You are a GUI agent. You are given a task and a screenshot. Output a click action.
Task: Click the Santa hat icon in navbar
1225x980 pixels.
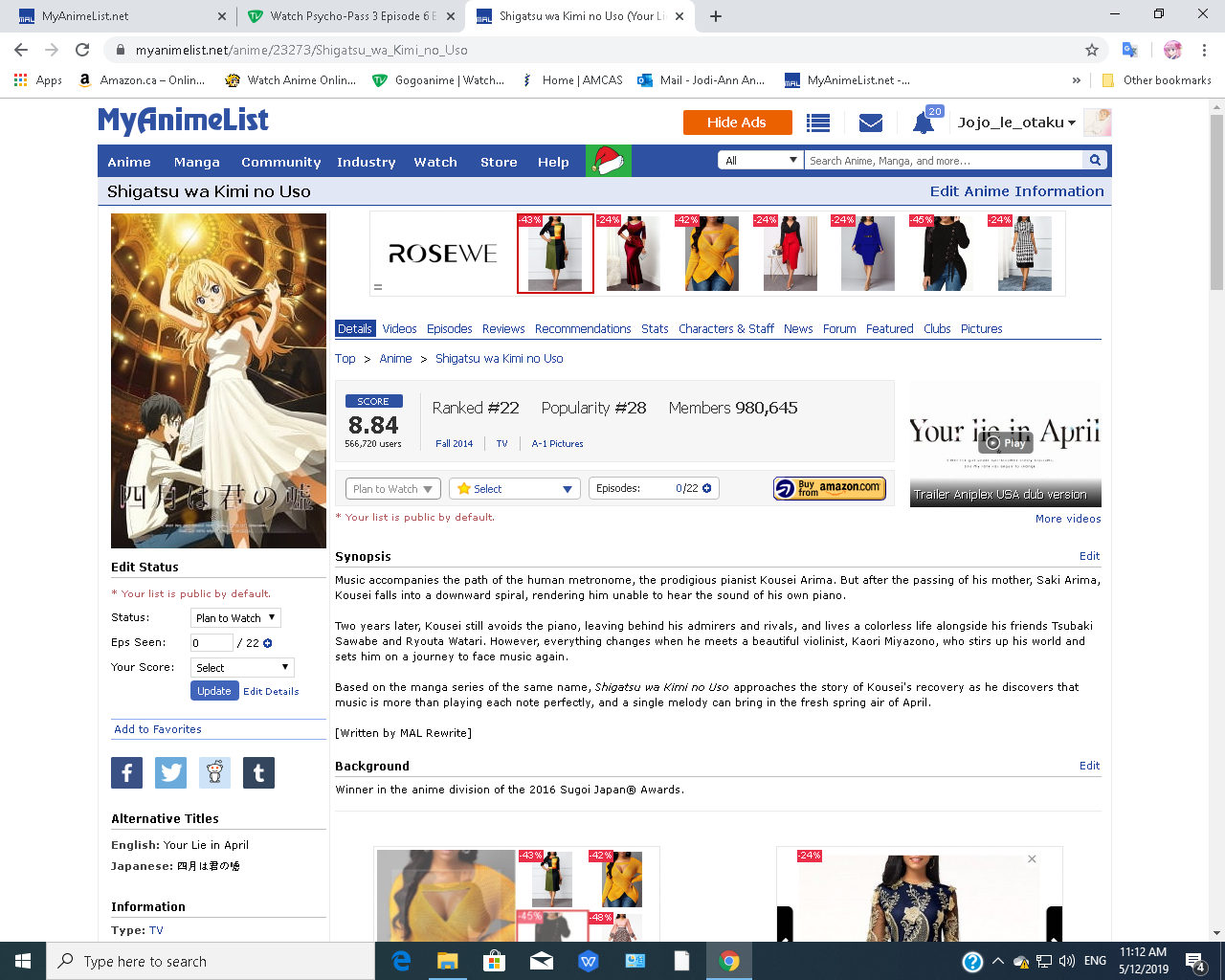(x=608, y=161)
